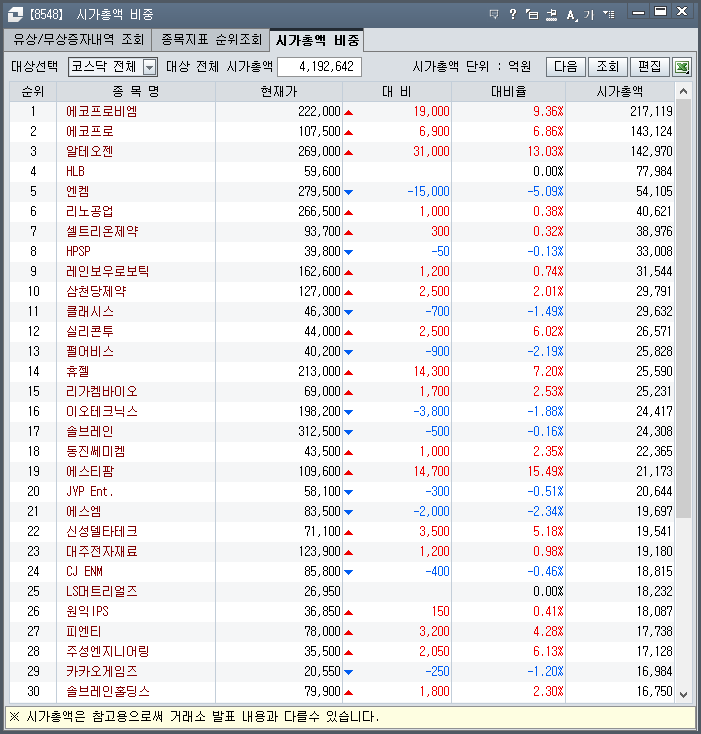Select stock 솔브레인 in row 17
The height and width of the screenshot is (734, 701).
[x=90, y=432]
